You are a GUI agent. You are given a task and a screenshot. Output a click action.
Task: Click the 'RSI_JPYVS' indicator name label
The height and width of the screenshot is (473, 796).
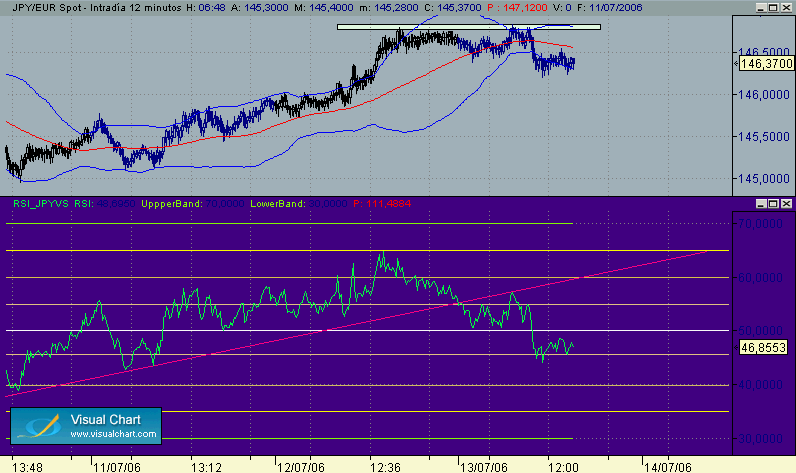point(41,204)
